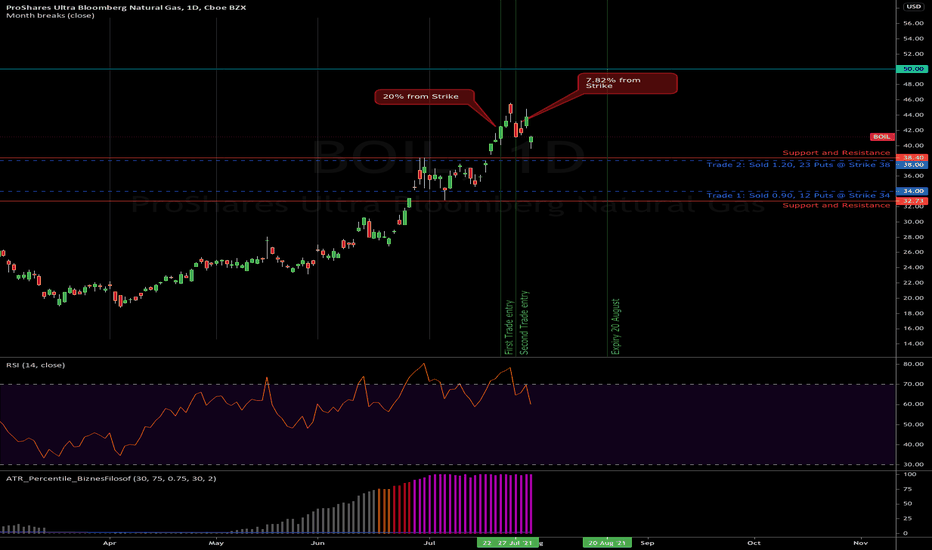Click the 'Second Trade entry' vertical line label

(x=524, y=323)
